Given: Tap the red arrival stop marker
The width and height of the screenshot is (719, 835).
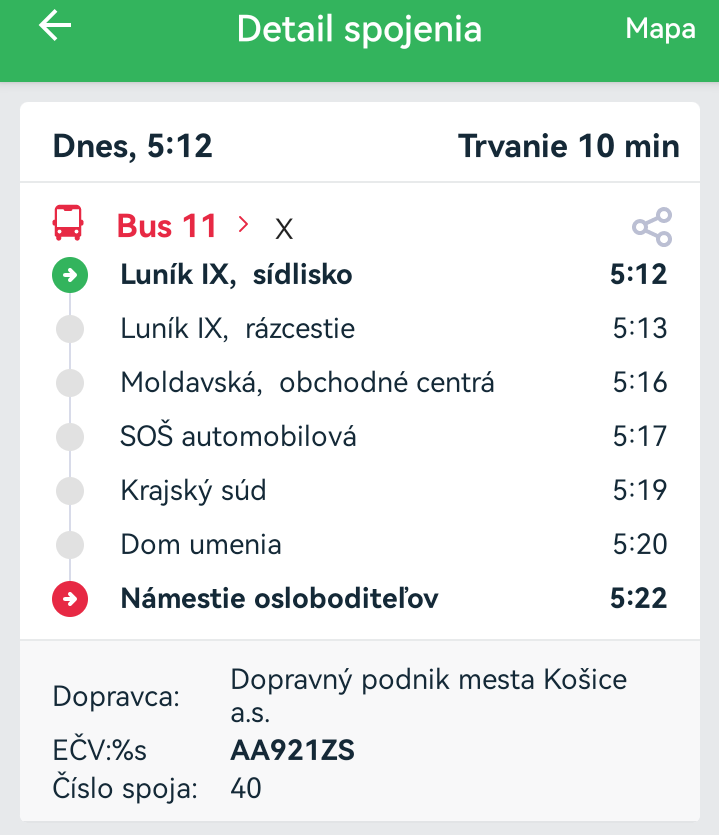Looking at the screenshot, I should tap(70, 599).
